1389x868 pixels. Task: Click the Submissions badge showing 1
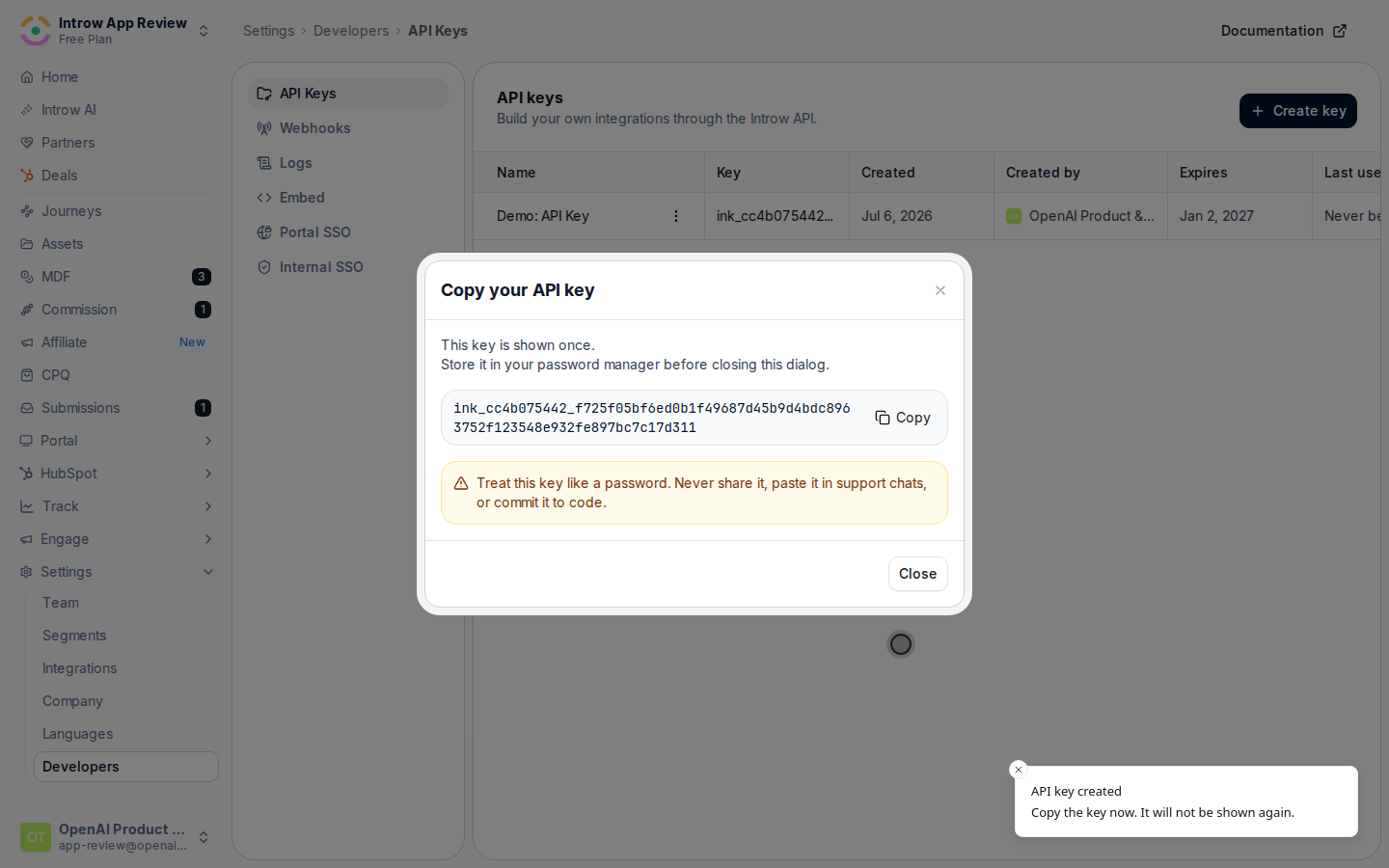pos(203,408)
